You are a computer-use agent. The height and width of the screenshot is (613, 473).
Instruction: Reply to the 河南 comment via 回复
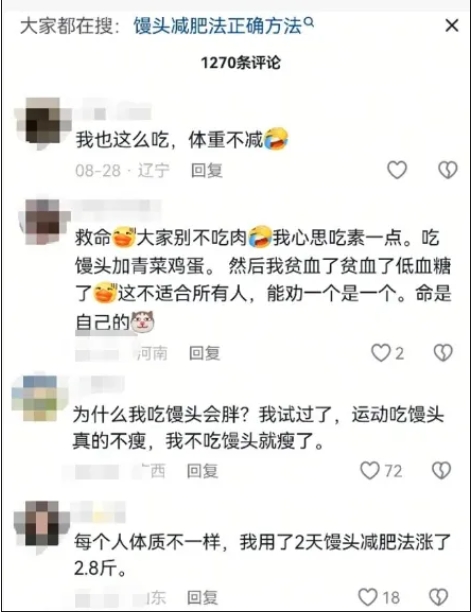[204, 353]
